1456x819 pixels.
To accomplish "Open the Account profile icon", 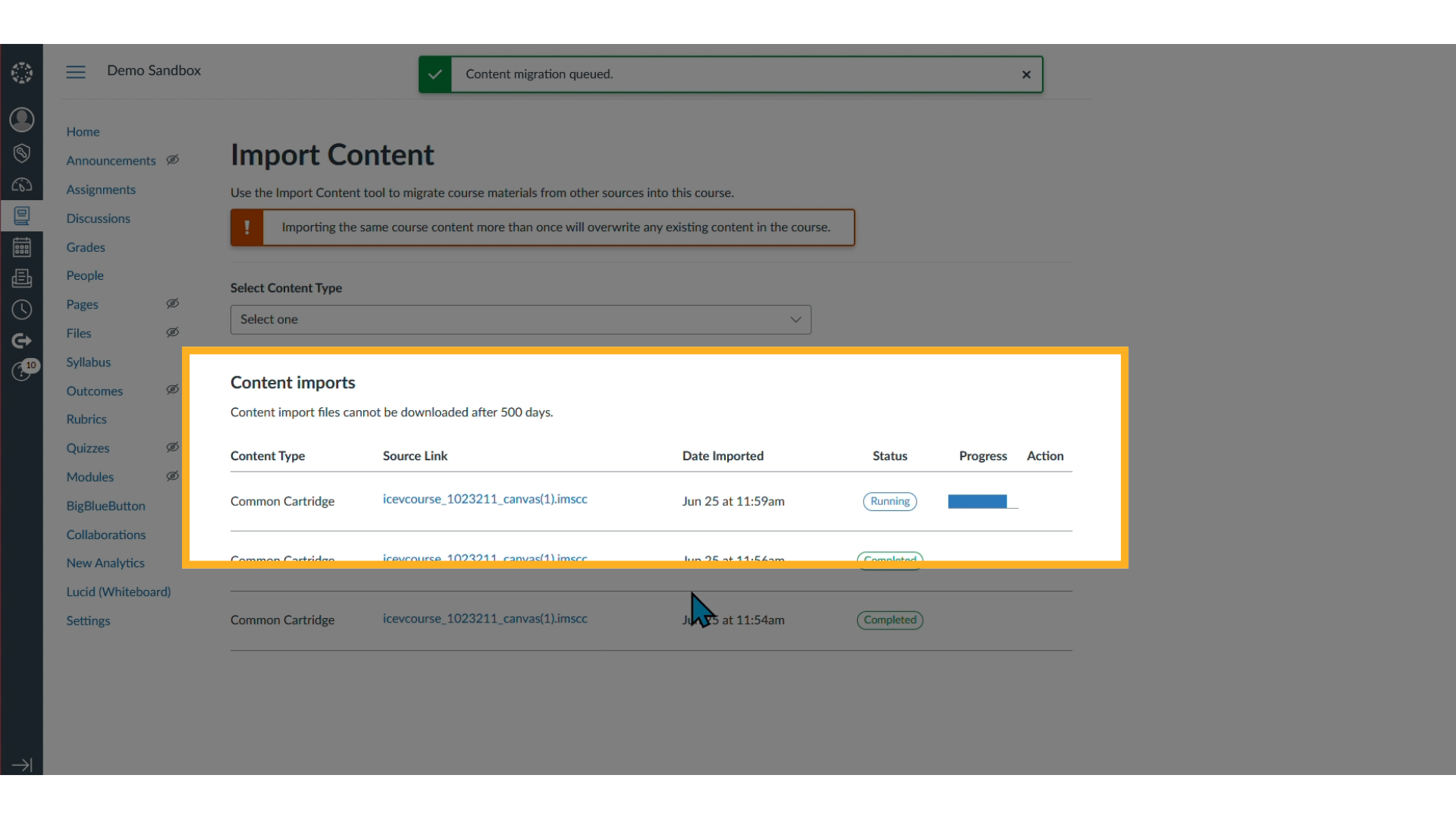I will point(22,119).
